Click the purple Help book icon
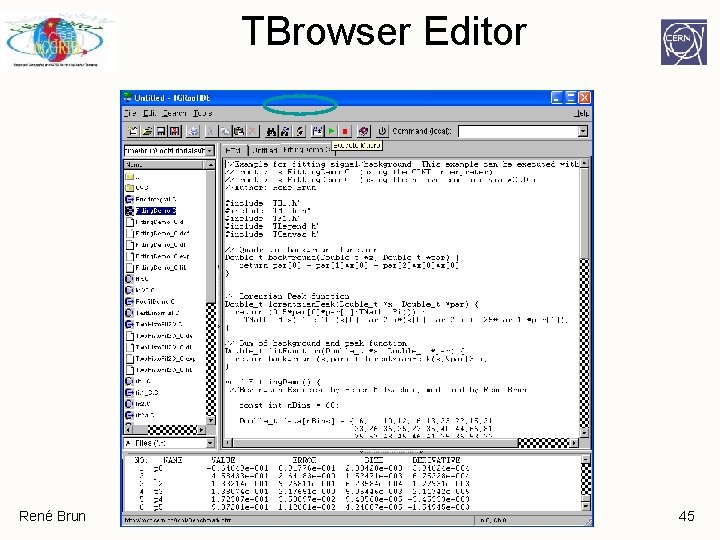Image resolution: width=720 pixels, height=540 pixels. pyautogui.click(x=364, y=131)
